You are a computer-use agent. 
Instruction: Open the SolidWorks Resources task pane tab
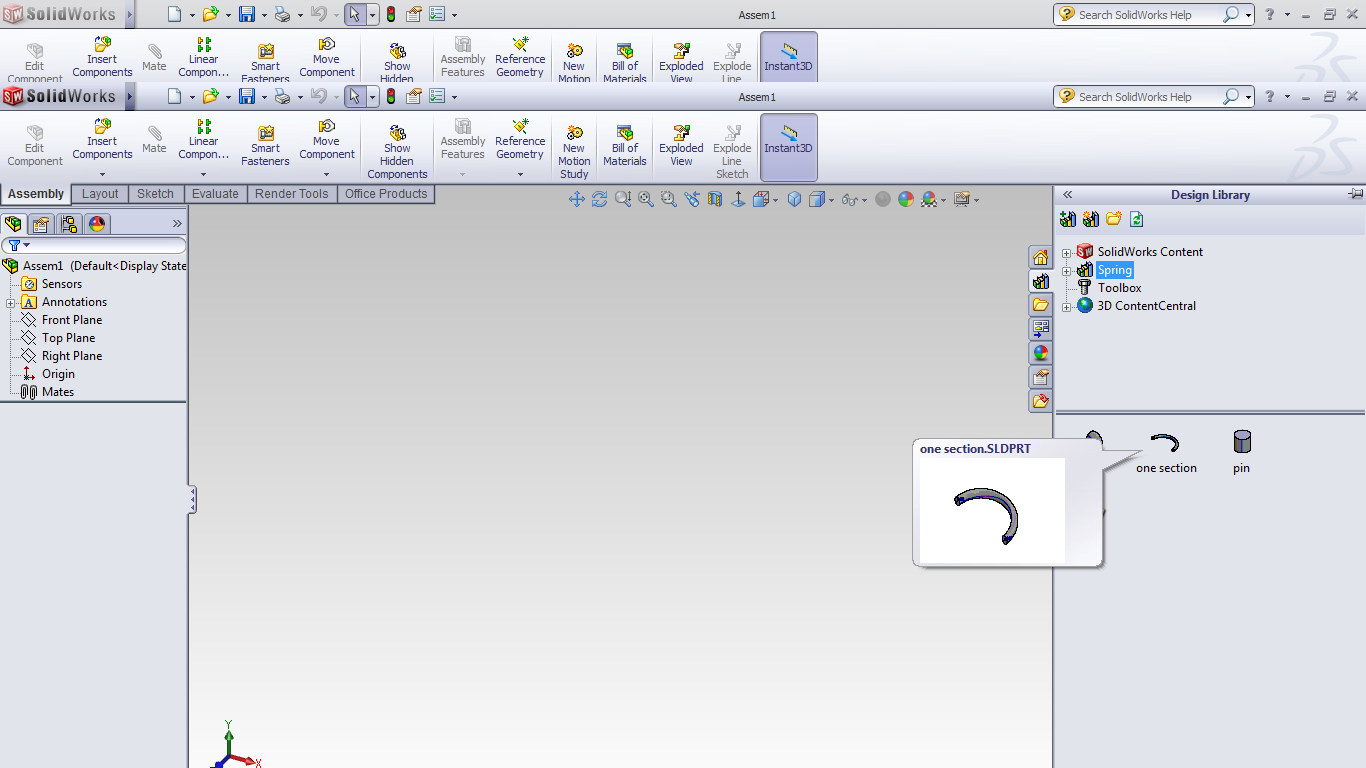click(x=1041, y=258)
